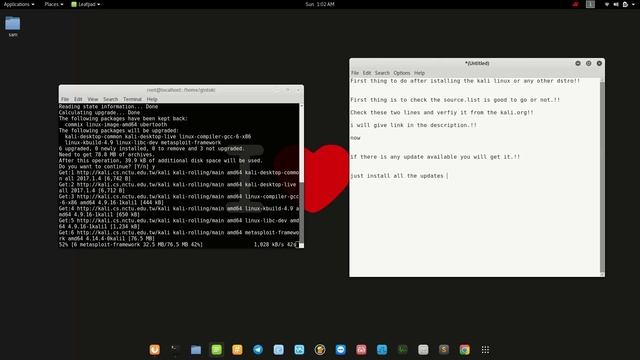Click the green Leafpad icon in the dock
640x360 pixels.
[x=217, y=349]
